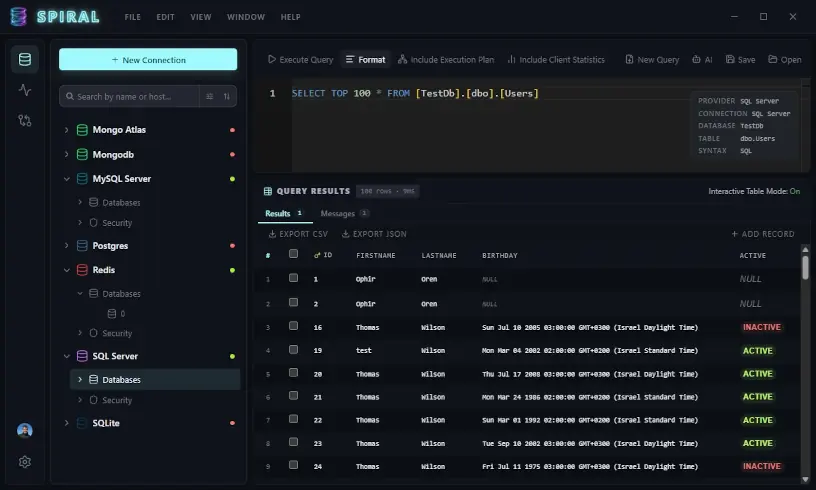Viewport: 816px width, 490px height.
Task: Click the Query Results table icon
Action: click(267, 191)
